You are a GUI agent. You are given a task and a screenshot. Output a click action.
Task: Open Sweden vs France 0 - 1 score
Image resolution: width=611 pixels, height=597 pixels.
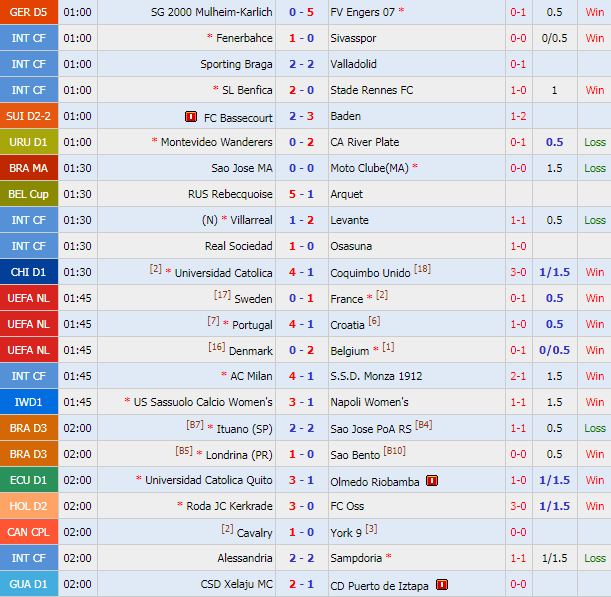[301, 298]
